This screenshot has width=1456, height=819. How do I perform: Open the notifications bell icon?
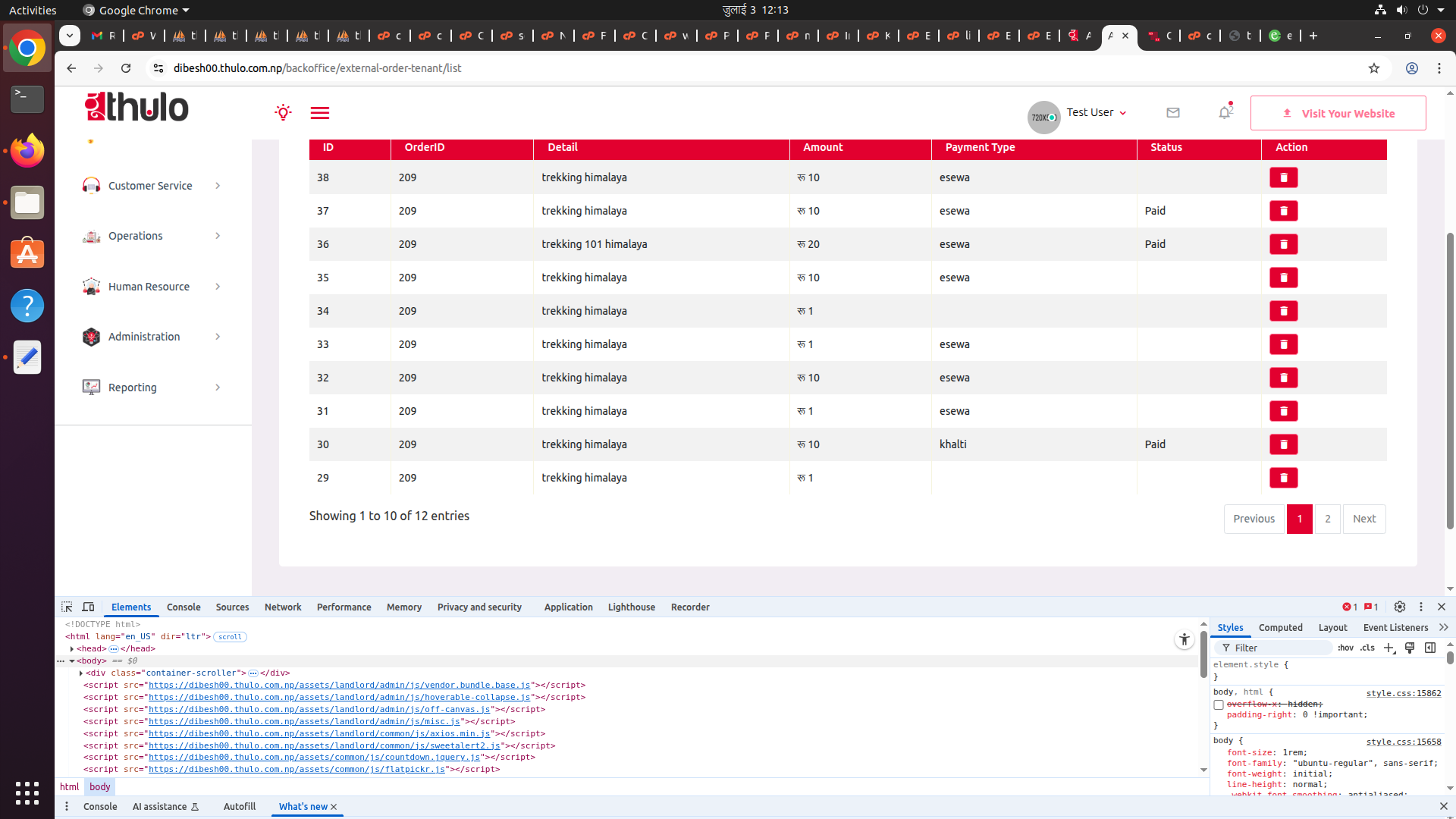(x=1225, y=113)
